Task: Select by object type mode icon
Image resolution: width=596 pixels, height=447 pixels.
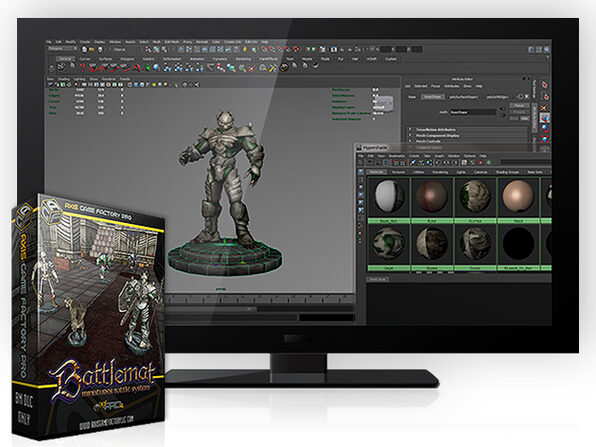Action: point(156,49)
